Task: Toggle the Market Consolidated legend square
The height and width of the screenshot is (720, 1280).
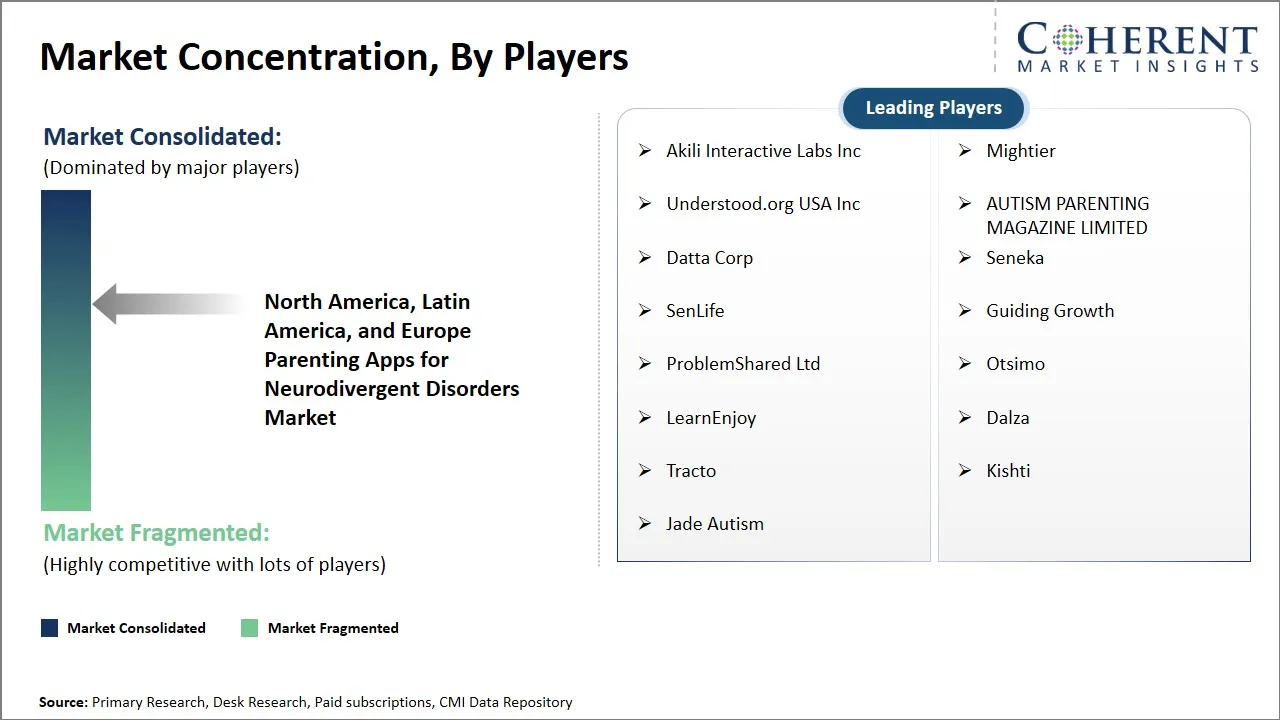Action: coord(48,627)
